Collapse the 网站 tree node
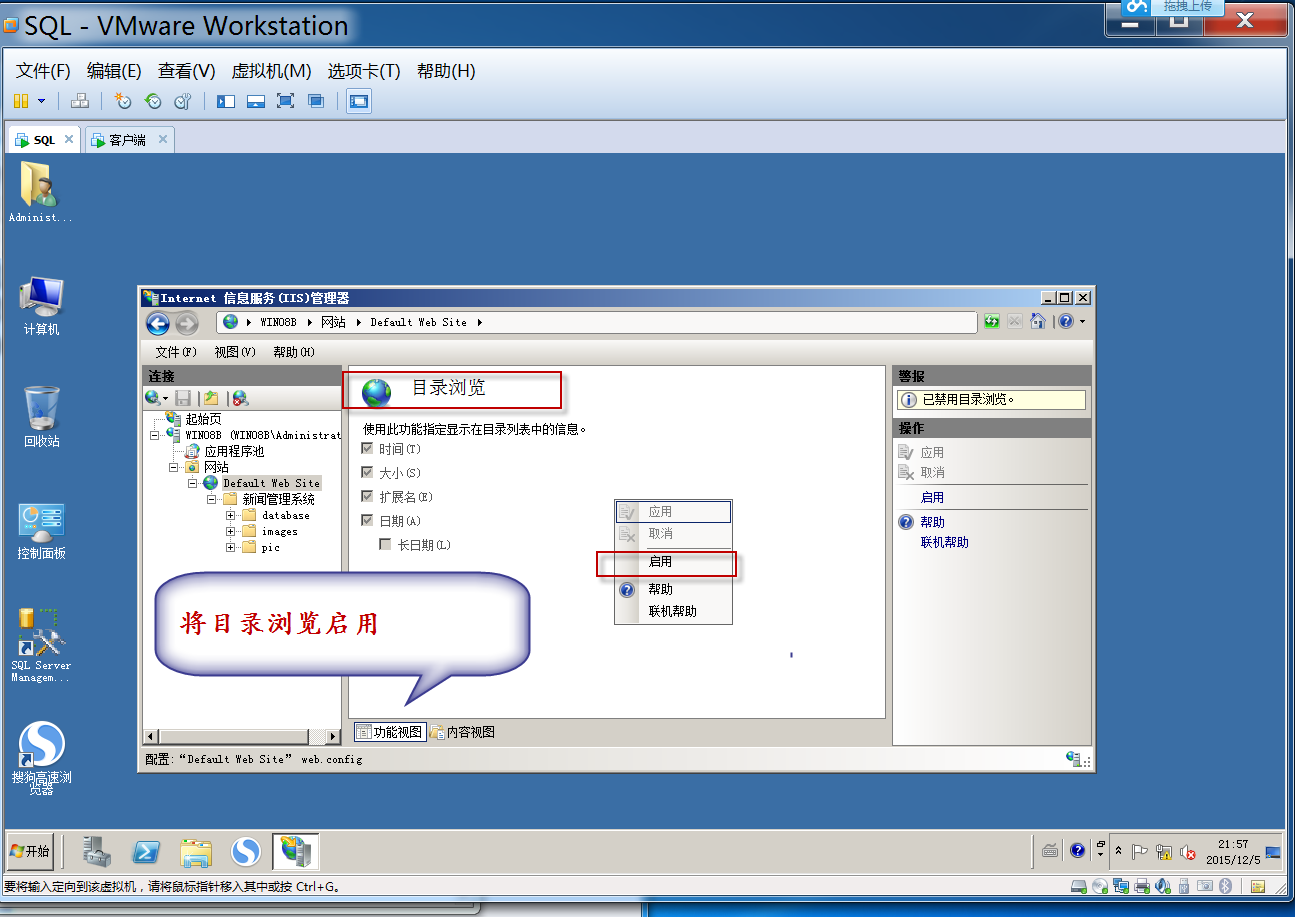 point(174,467)
